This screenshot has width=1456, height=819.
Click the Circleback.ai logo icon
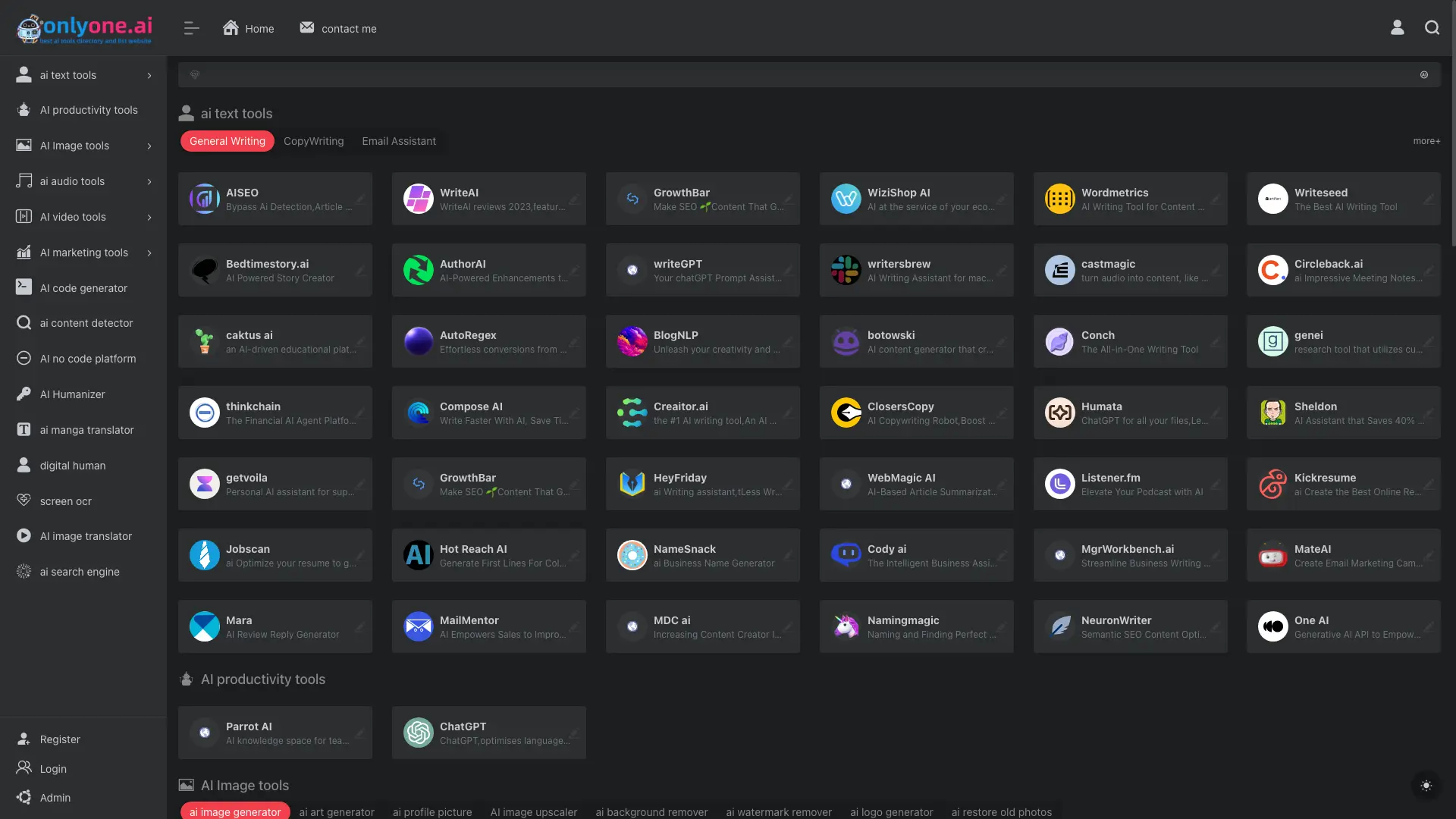pyautogui.click(x=1273, y=270)
